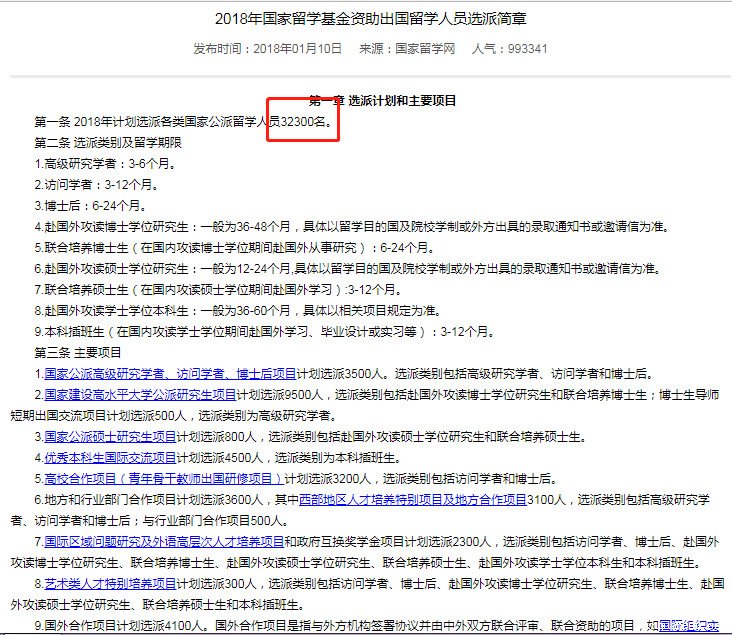This screenshot has width=732, height=635.
Task: Click the line 1.高级研究学者：3-6个月
Action: [x=93, y=164]
